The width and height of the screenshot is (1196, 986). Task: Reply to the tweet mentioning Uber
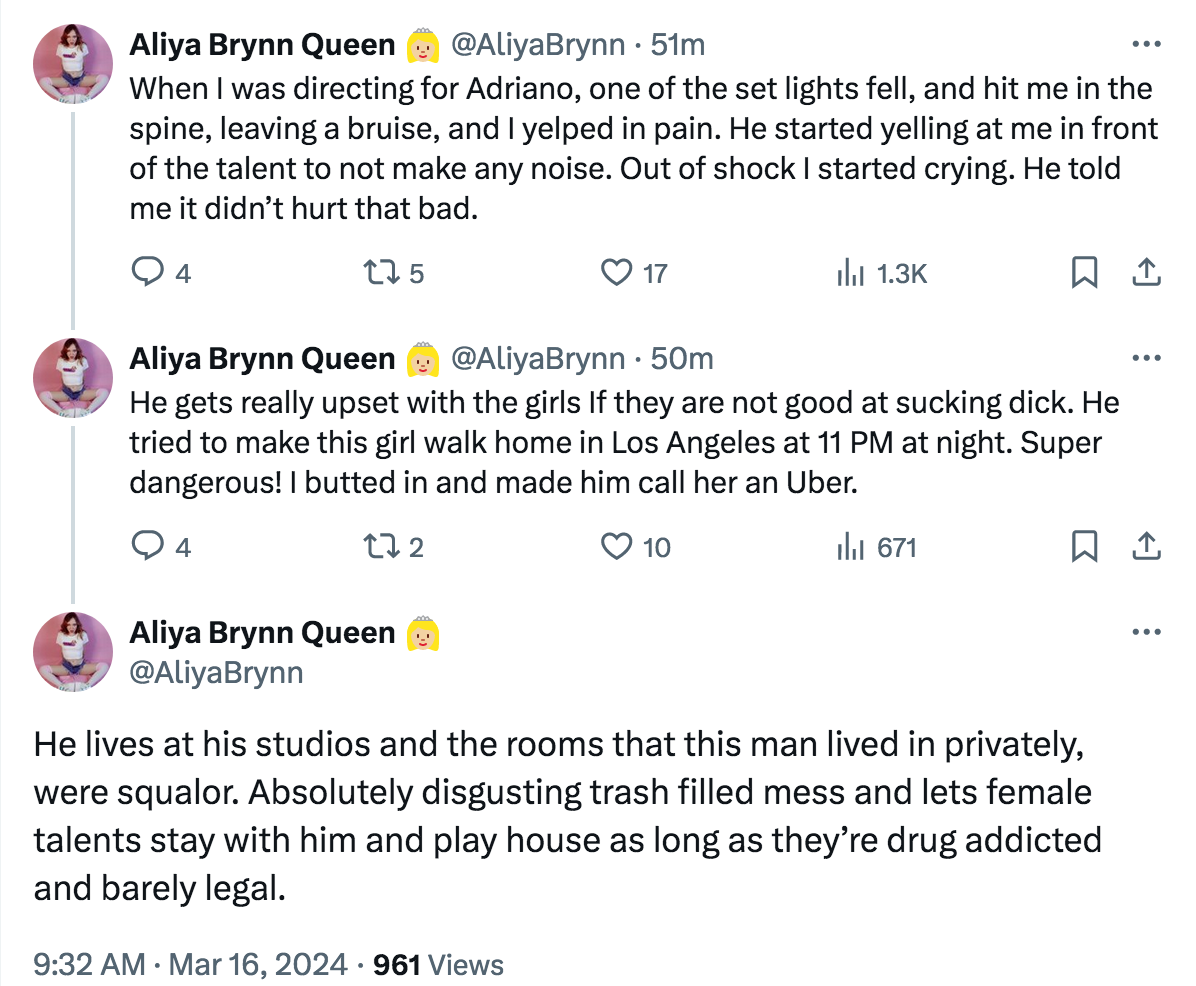pos(147,546)
